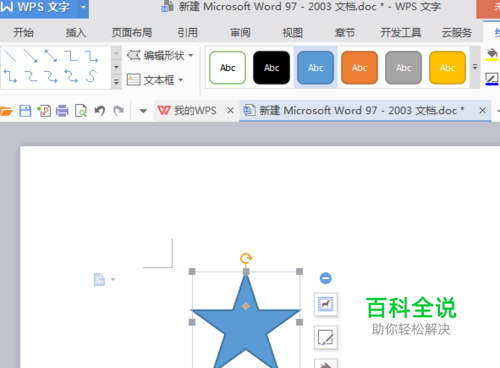The height and width of the screenshot is (368, 500).
Task: Click the star's orange adjustment diamond
Action: point(246,306)
